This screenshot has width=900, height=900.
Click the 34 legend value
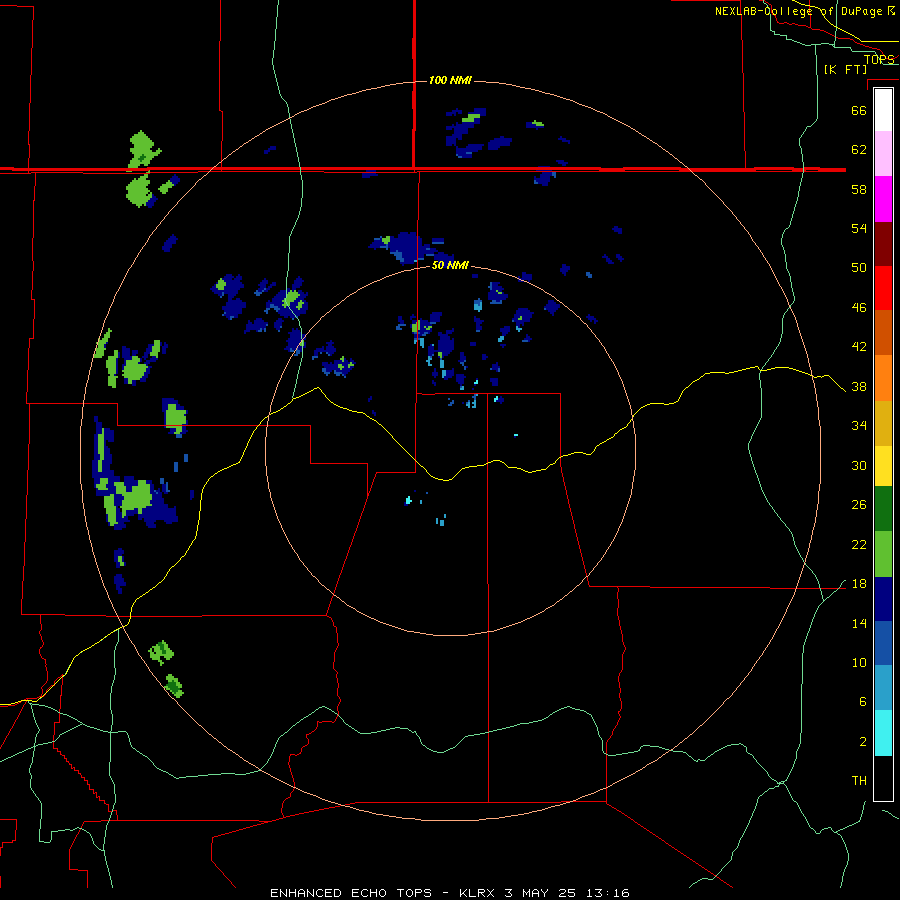(x=859, y=426)
